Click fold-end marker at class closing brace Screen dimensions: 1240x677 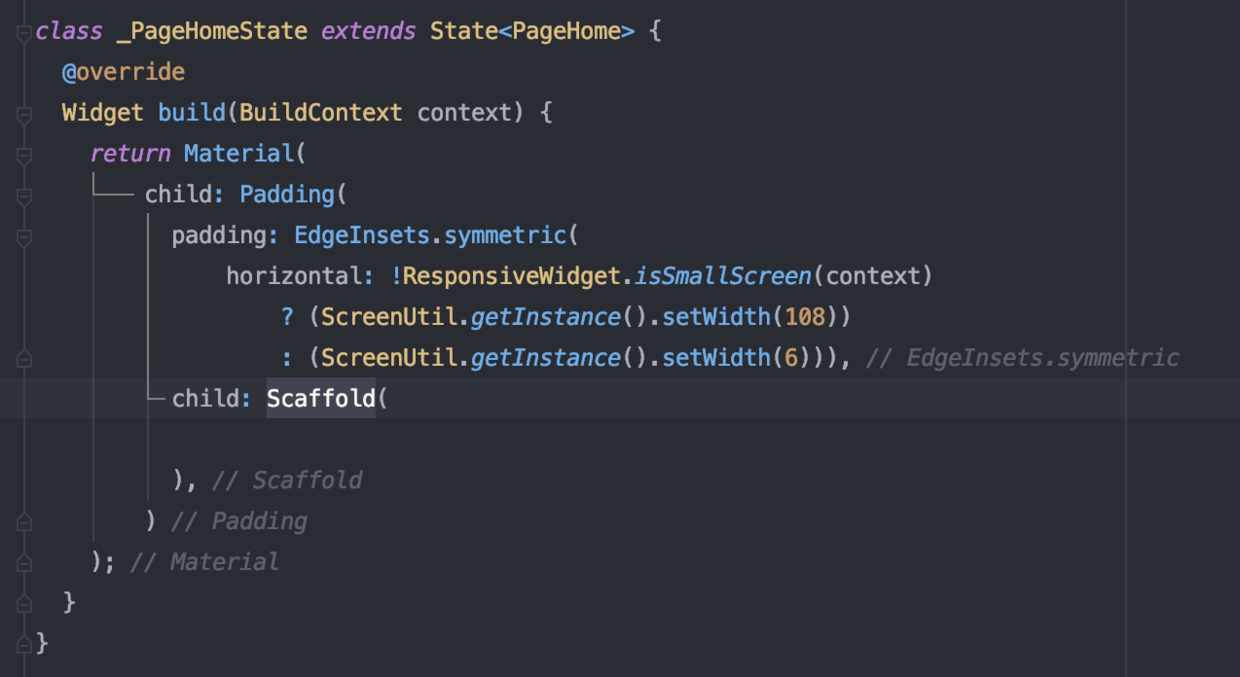tap(24, 643)
